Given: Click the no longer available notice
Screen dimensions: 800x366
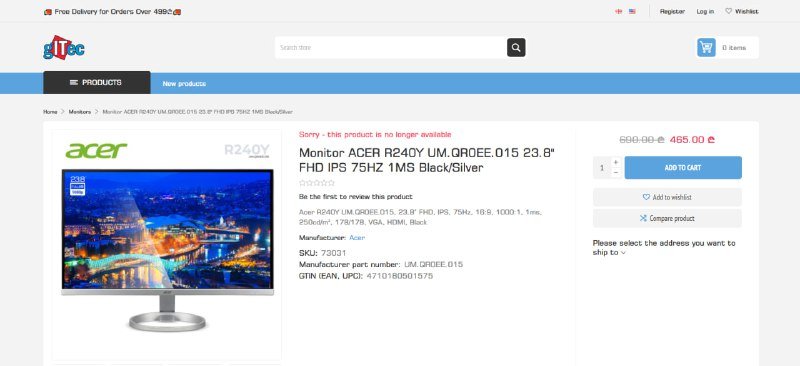Looking at the screenshot, I should (375, 135).
